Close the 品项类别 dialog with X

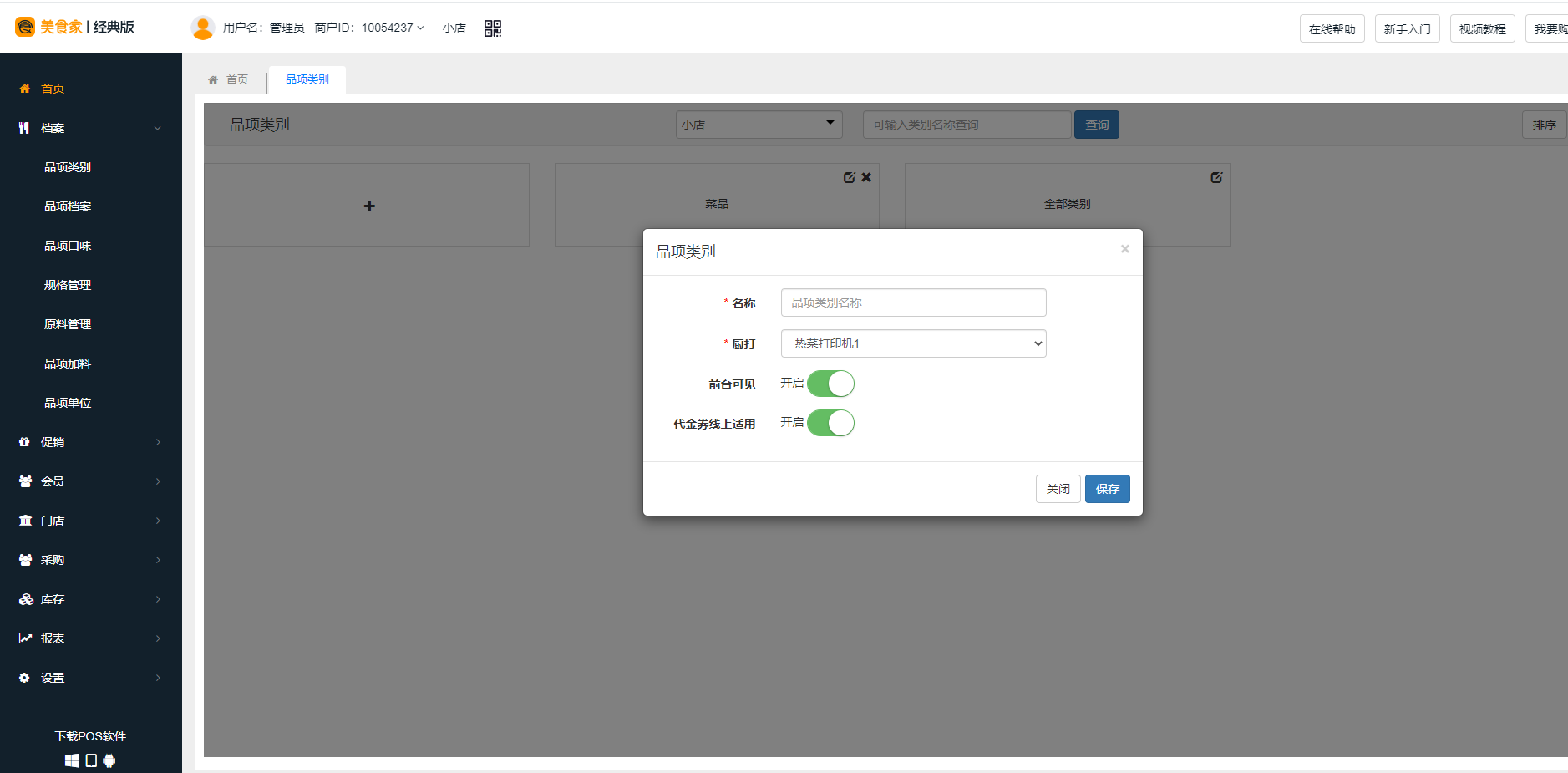[x=1125, y=249]
